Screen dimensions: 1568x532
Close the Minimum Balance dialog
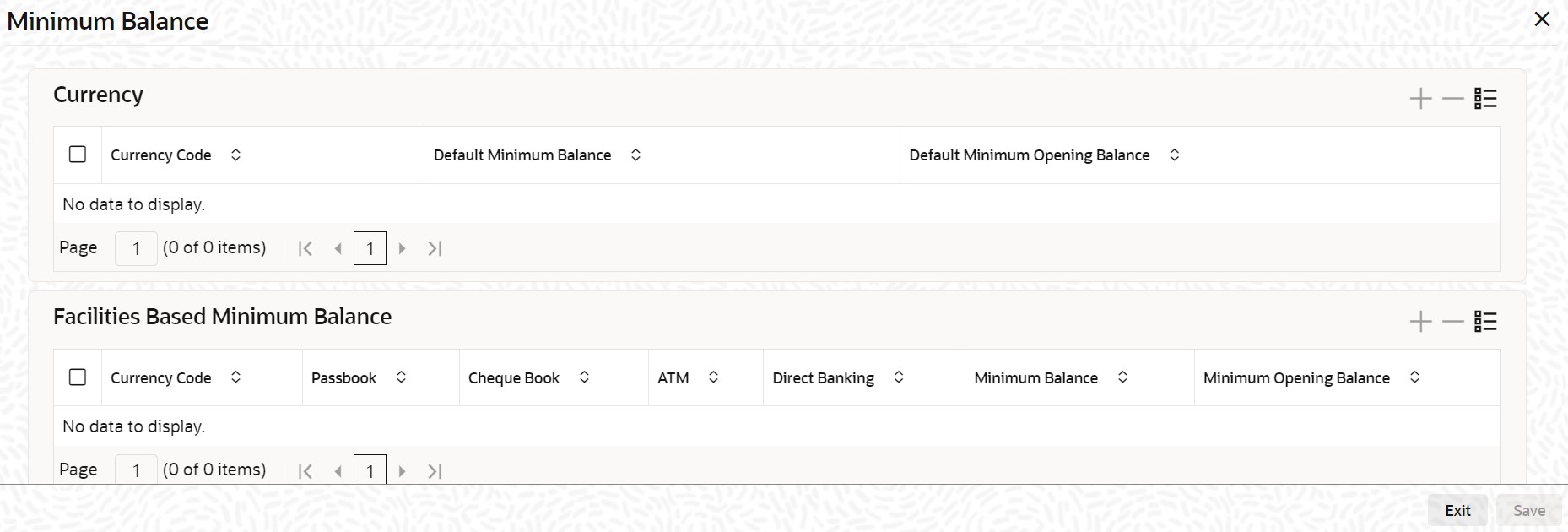click(1542, 19)
